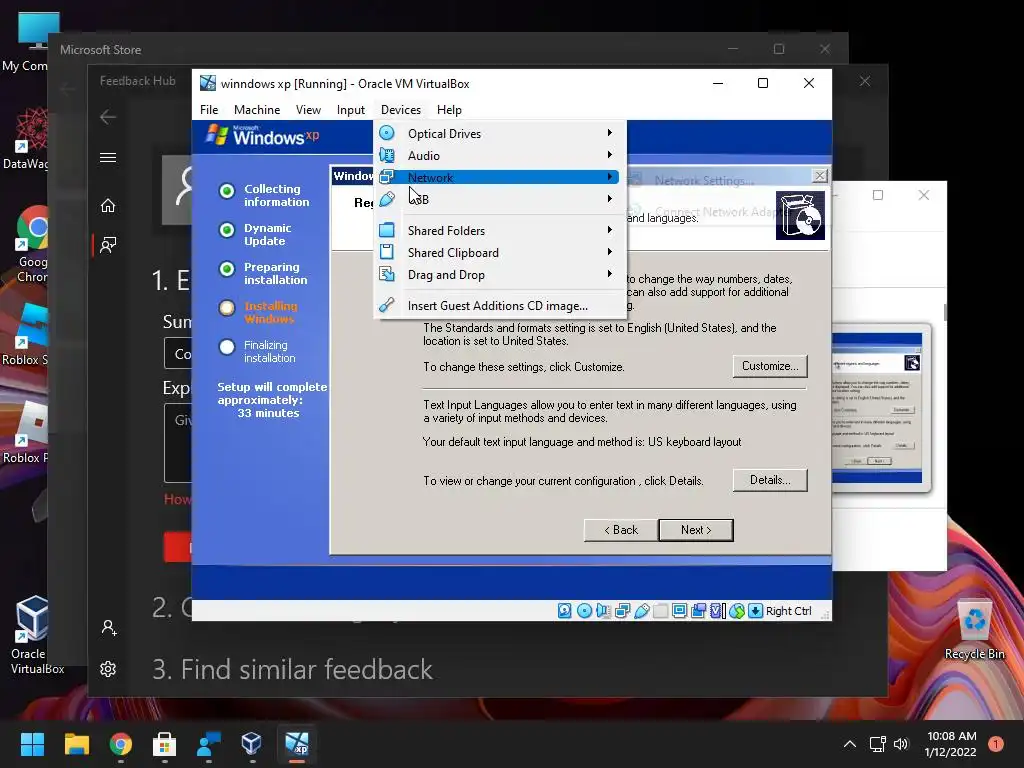Image resolution: width=1024 pixels, height=768 pixels.
Task: Click the taskbar clock and date
Action: click(951, 744)
